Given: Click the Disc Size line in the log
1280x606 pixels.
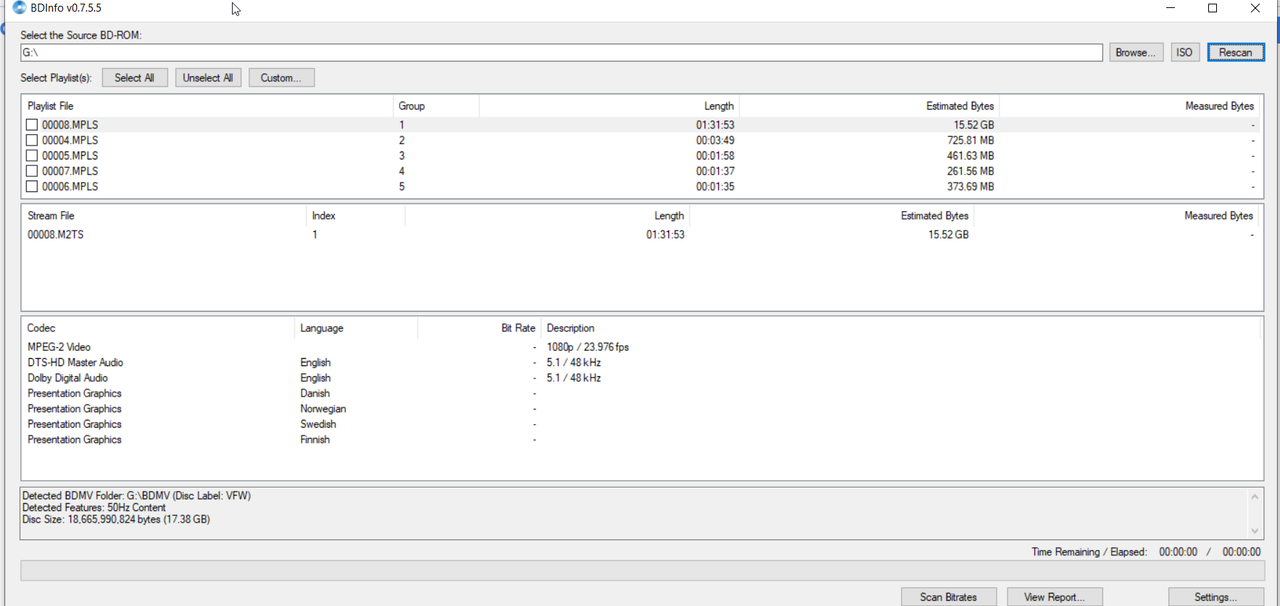Looking at the screenshot, I should tap(116, 520).
